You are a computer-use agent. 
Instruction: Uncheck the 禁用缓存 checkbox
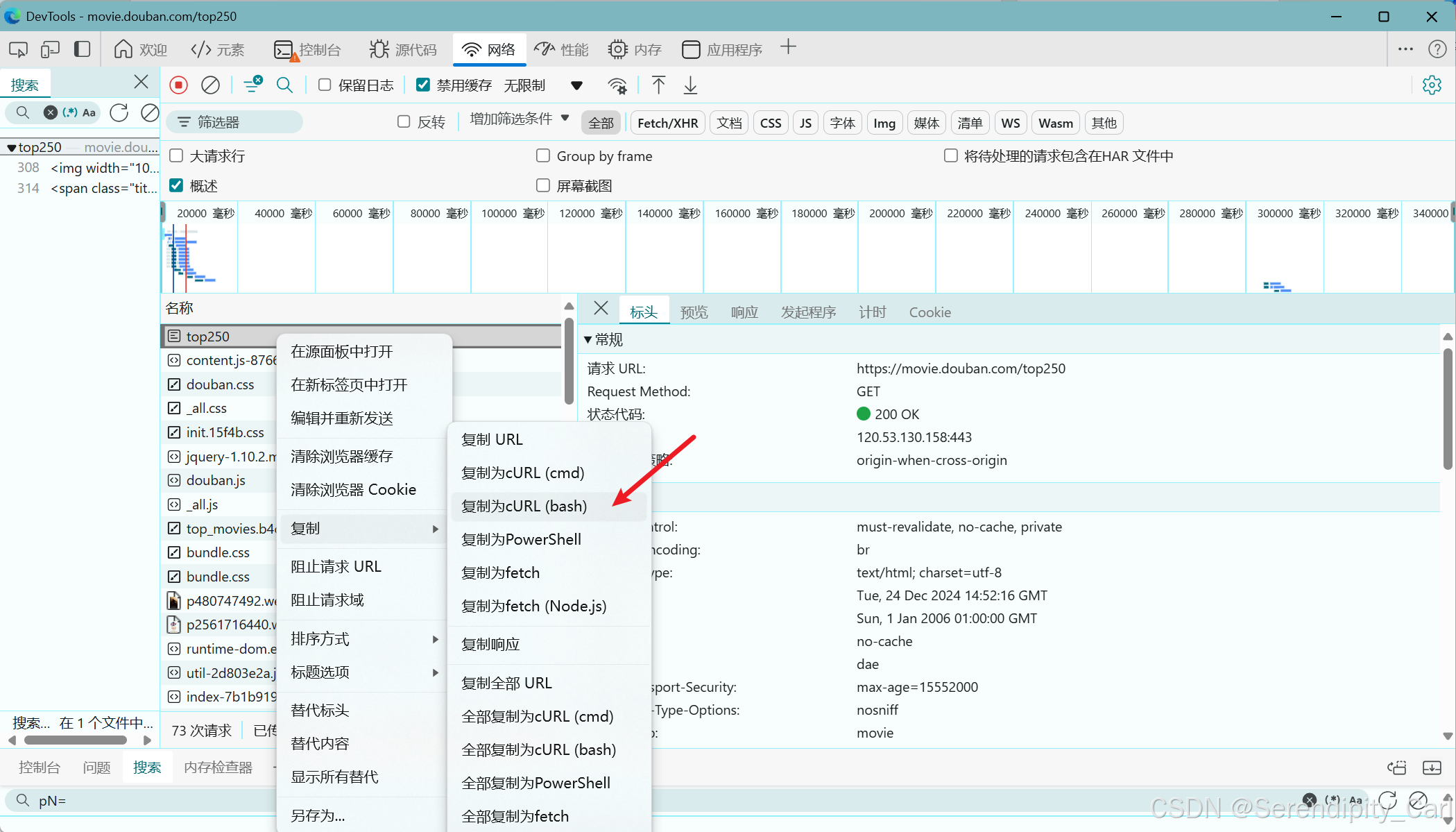(x=422, y=85)
